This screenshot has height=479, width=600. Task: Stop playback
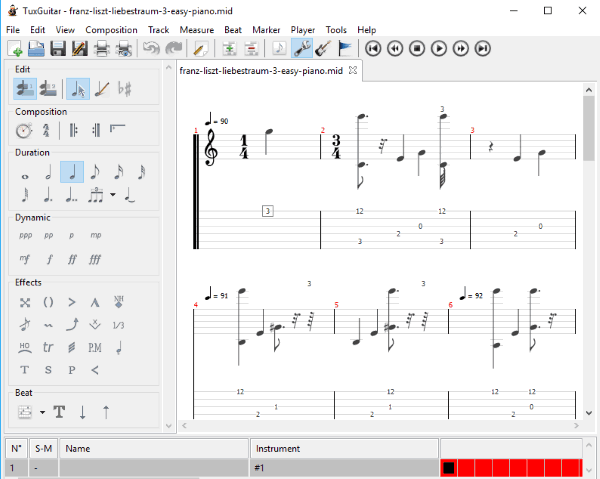[417, 49]
